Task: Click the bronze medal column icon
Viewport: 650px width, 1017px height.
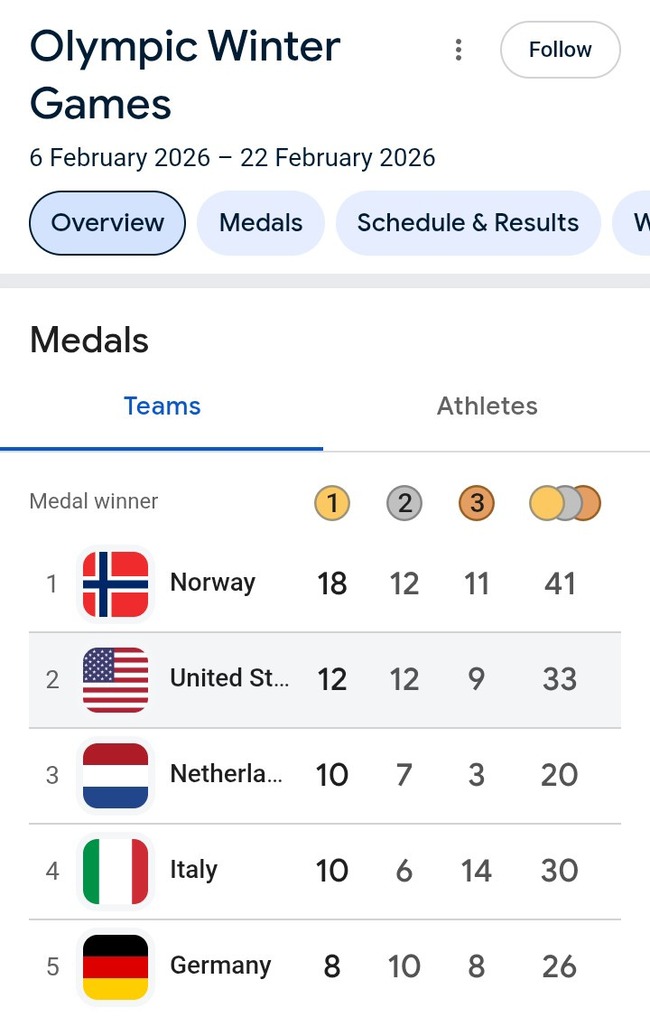Action: pyautogui.click(x=477, y=503)
